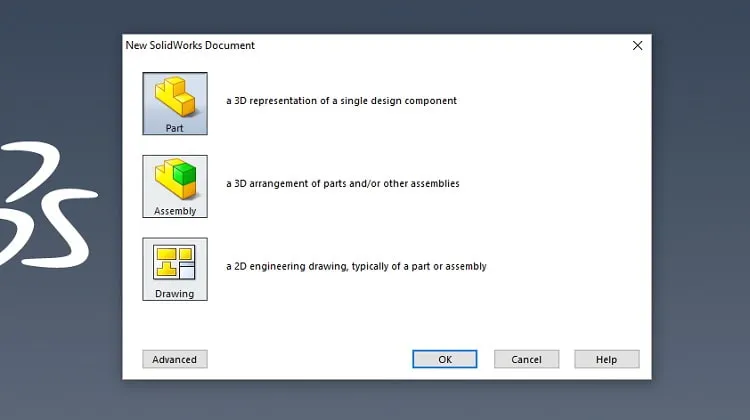Image resolution: width=750 pixels, height=420 pixels.
Task: Close the New SolidWorks Document dialog
Action: (x=638, y=45)
